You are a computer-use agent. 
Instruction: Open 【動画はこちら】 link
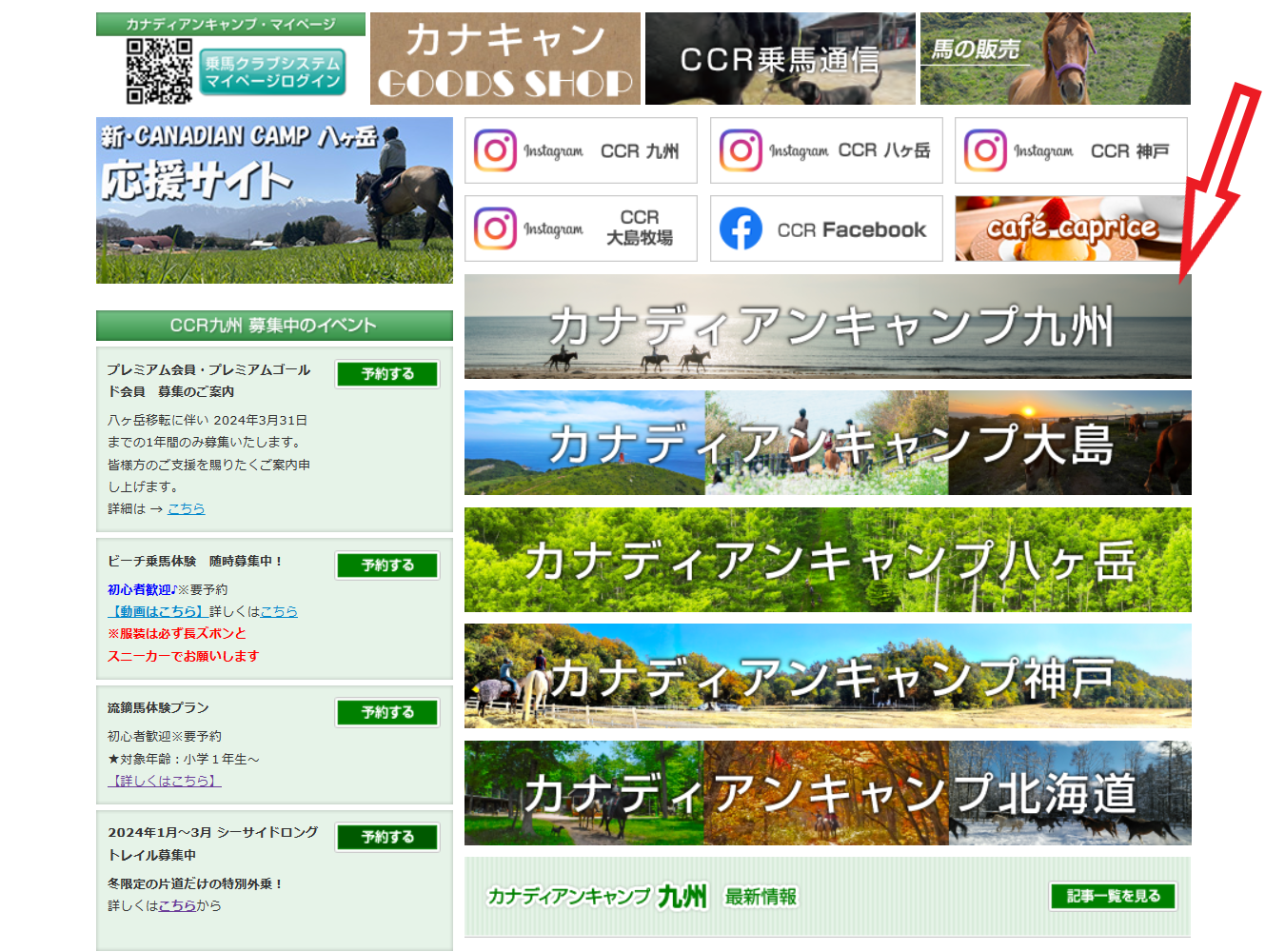tap(158, 611)
